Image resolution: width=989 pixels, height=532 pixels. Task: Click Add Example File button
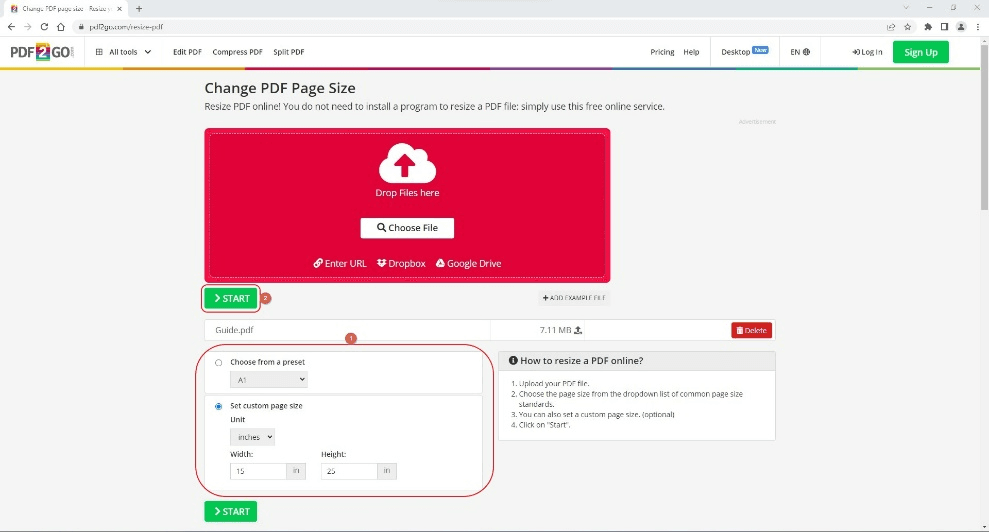click(x=574, y=298)
